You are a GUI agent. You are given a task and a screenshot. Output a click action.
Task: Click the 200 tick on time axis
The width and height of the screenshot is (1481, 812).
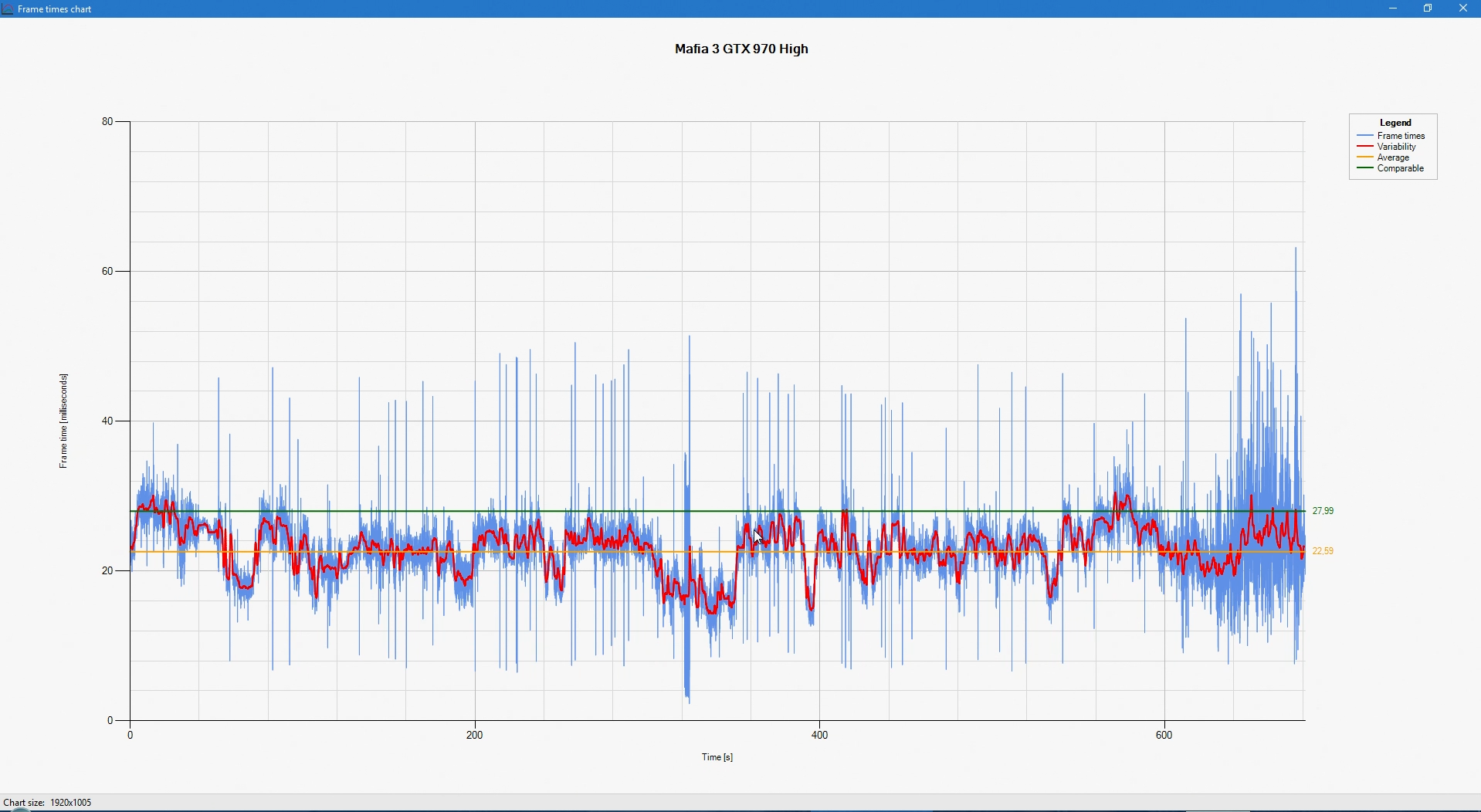[x=475, y=735]
